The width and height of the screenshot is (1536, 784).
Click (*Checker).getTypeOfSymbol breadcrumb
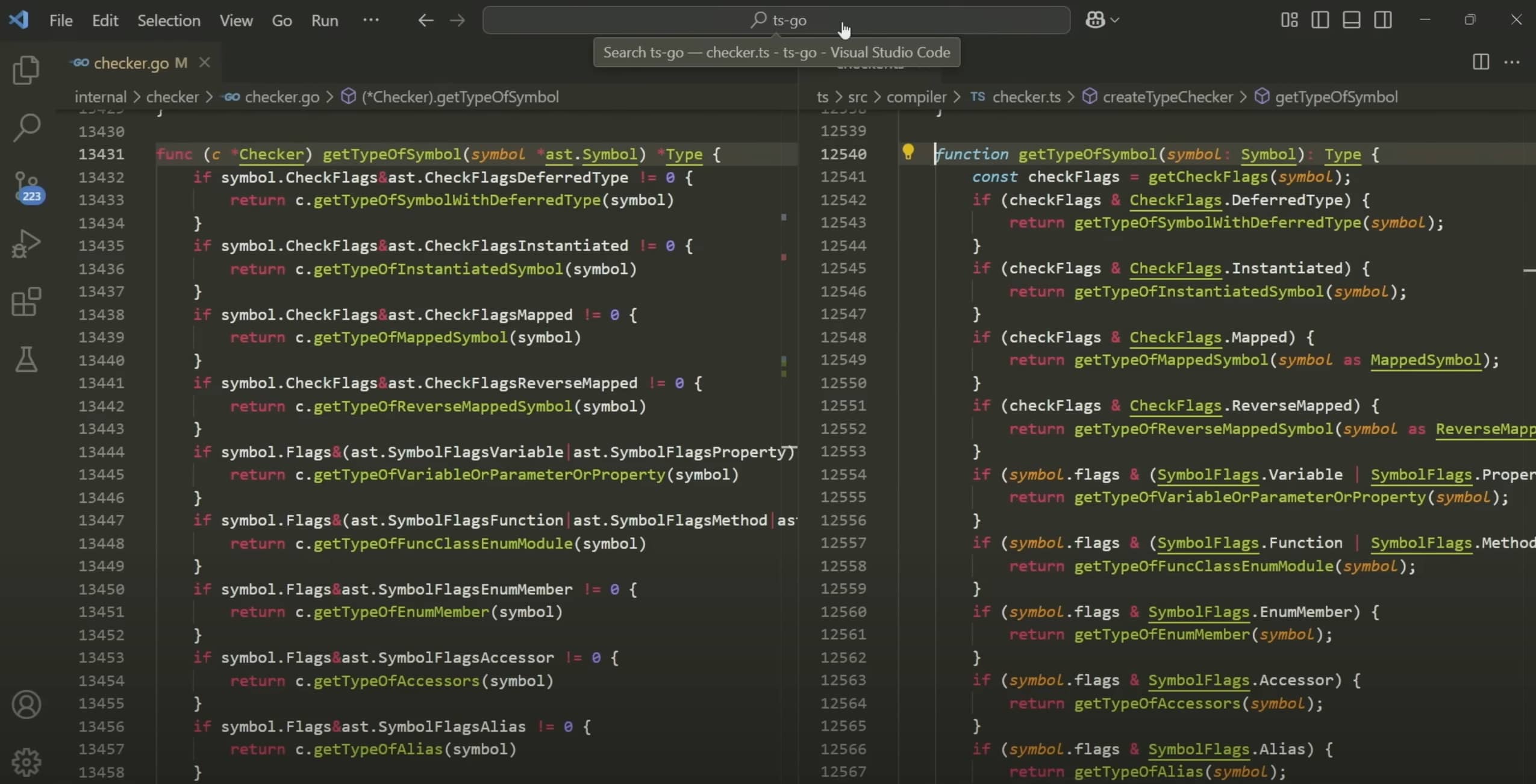460,97
